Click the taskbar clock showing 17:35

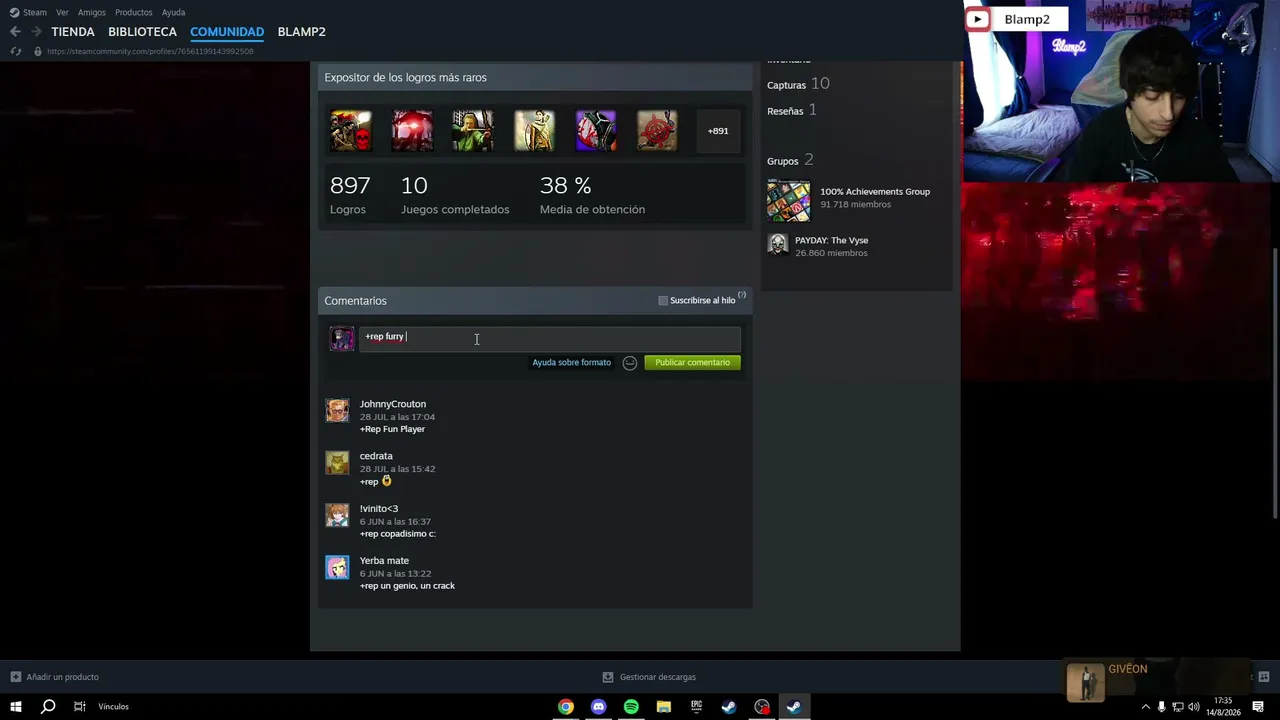tap(1223, 707)
